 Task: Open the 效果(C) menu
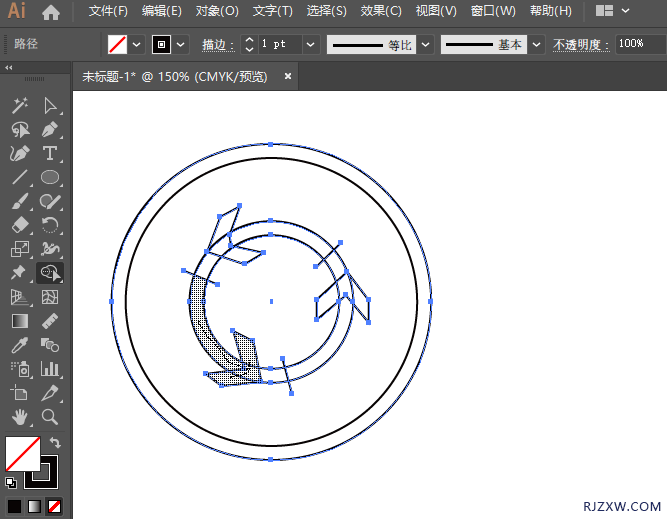381,11
